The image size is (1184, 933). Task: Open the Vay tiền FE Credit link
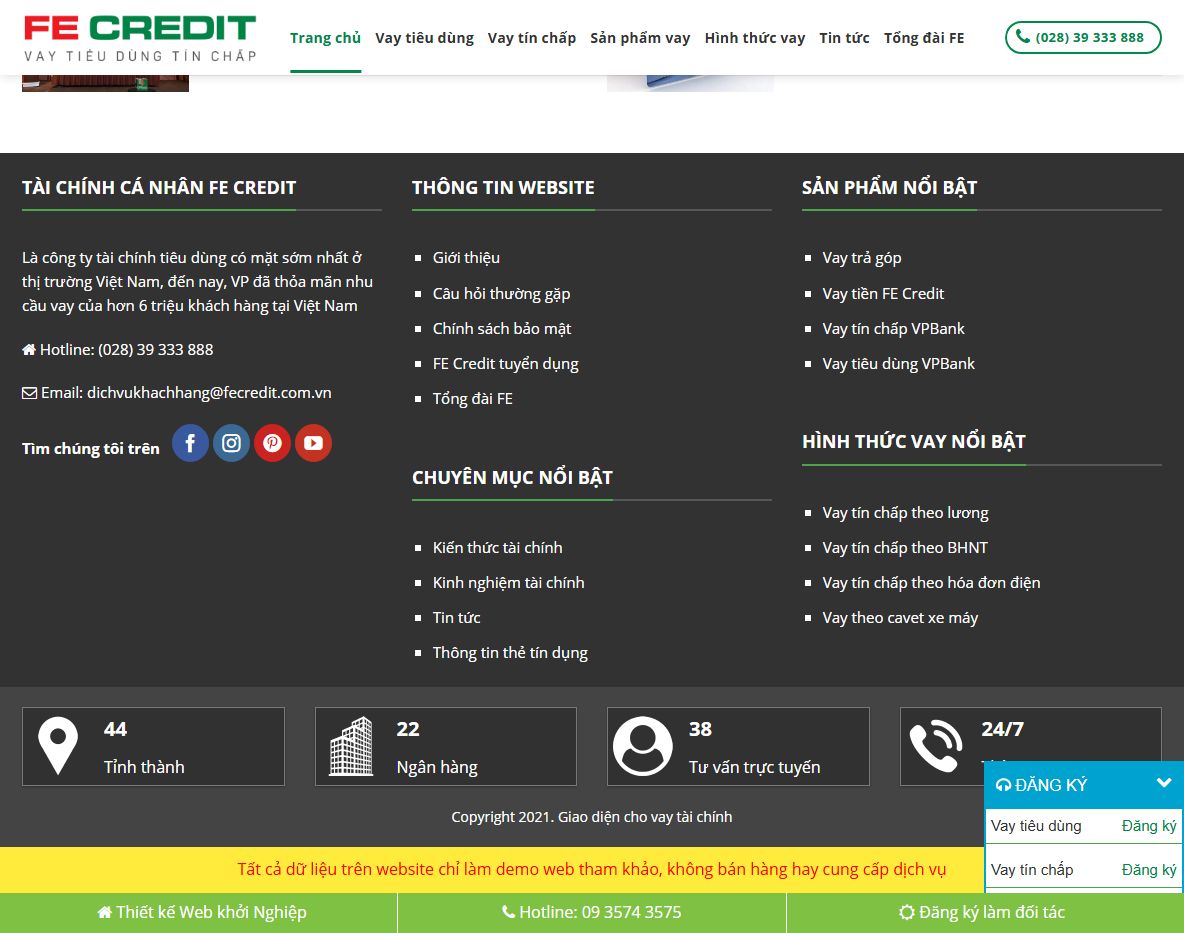click(x=883, y=294)
